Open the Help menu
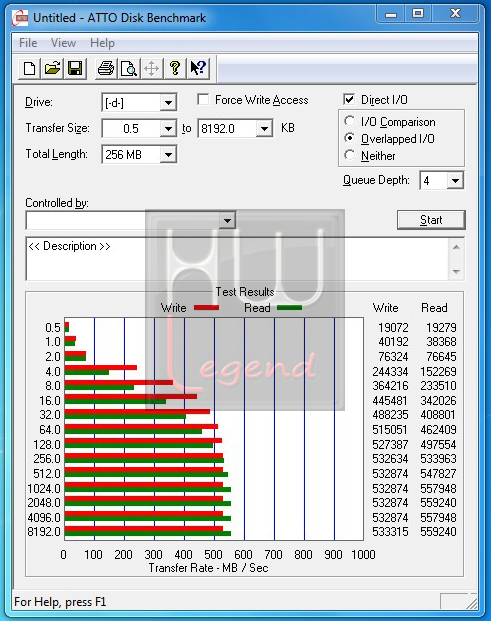Screen dimensions: 491x621 click(102, 43)
